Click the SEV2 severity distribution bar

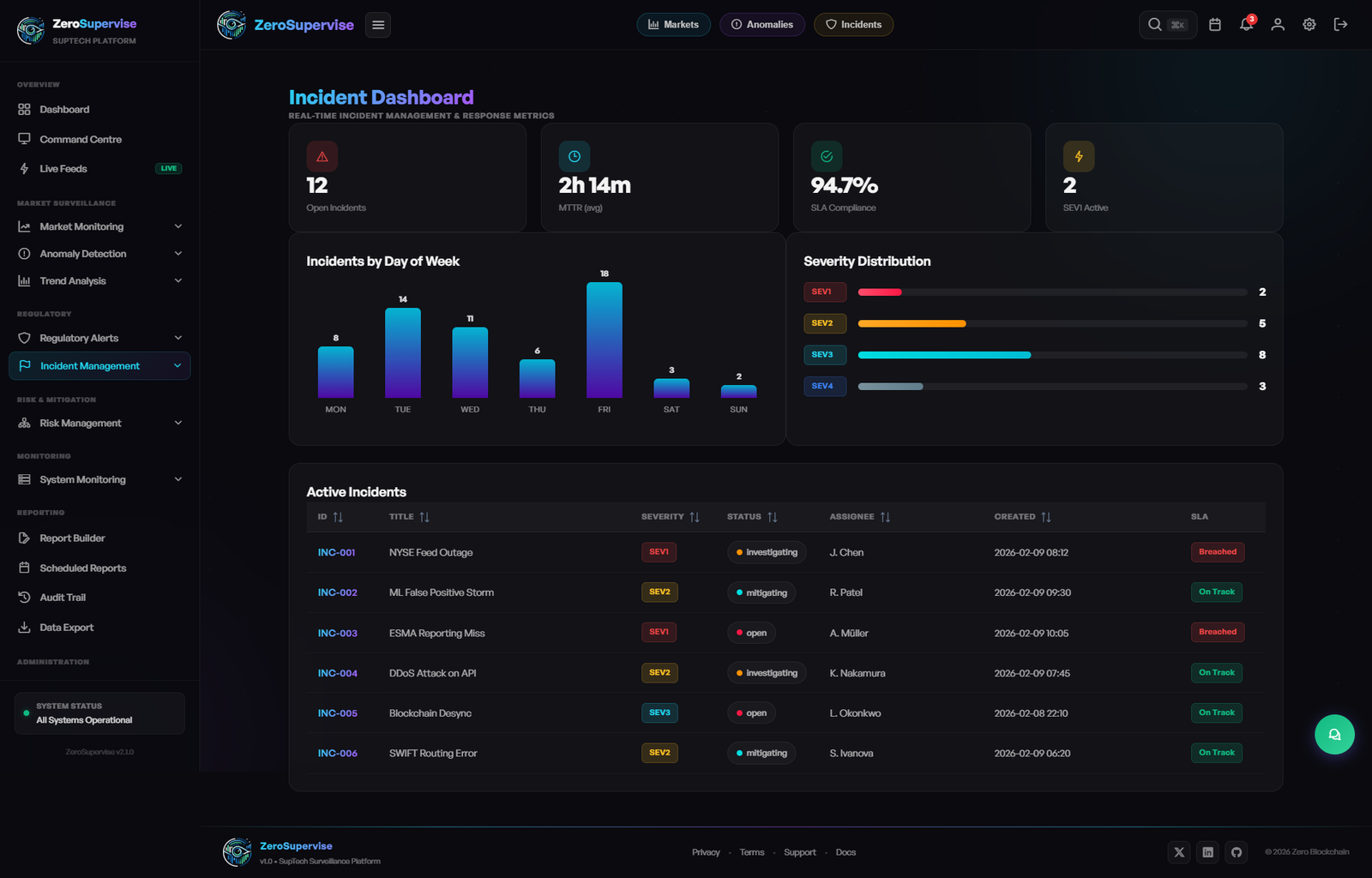tap(1052, 324)
